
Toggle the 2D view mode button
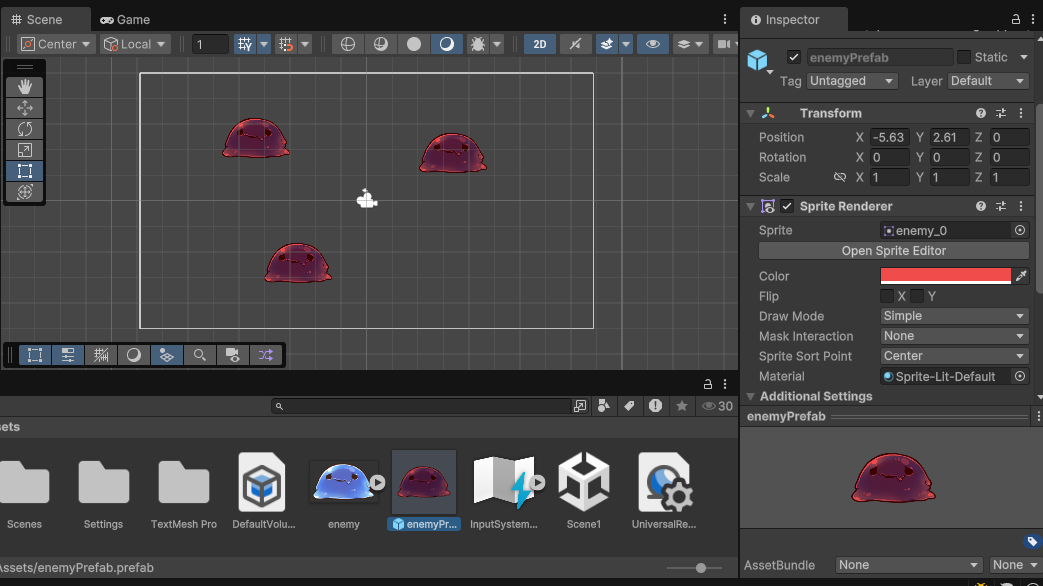[538, 43]
